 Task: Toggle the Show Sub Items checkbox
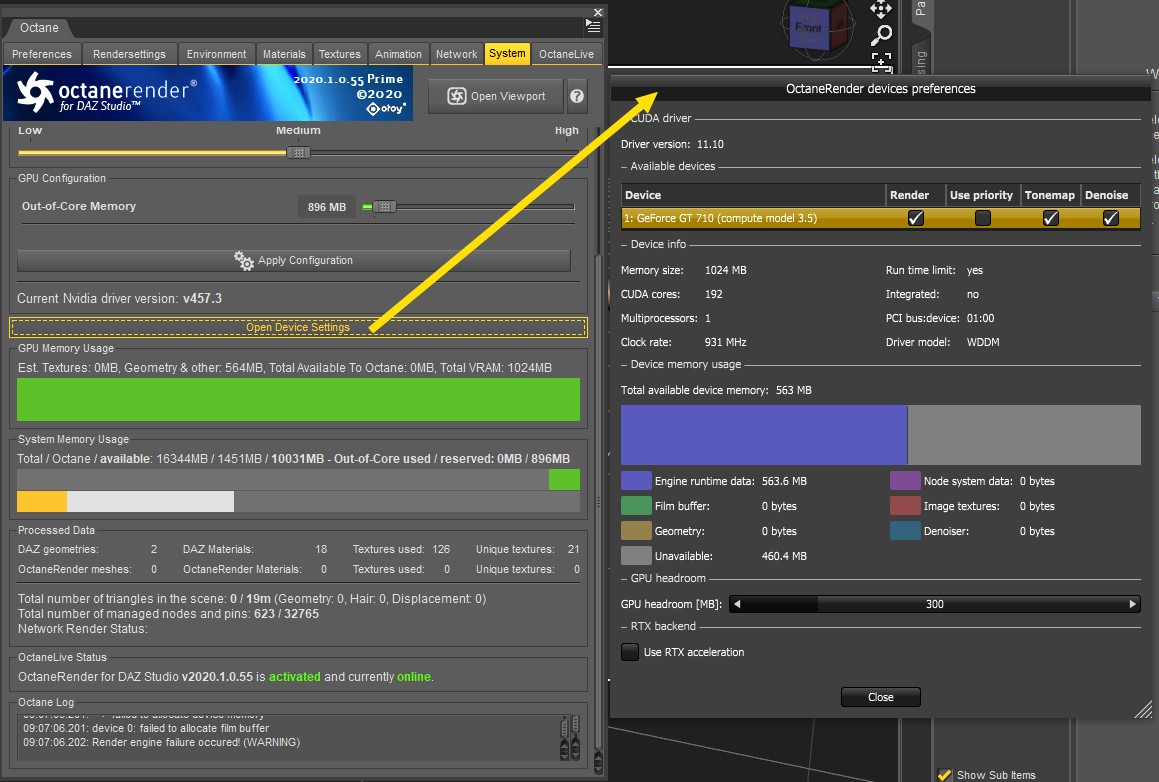pos(944,775)
